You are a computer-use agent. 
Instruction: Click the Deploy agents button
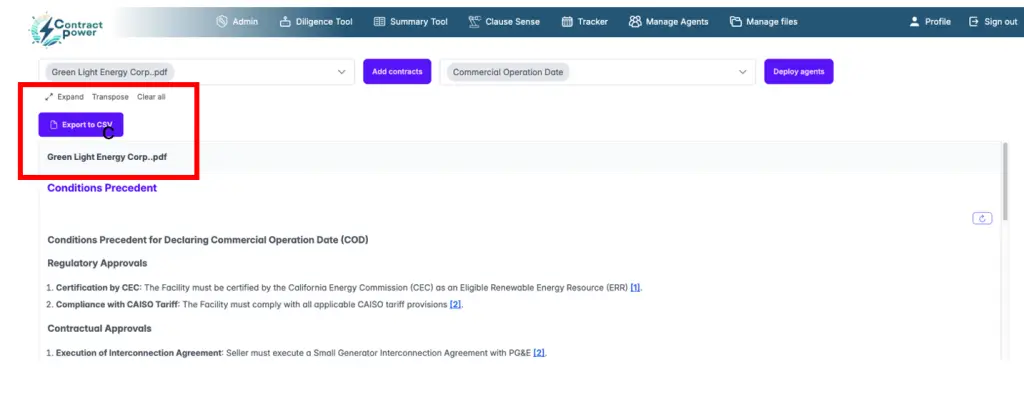tap(798, 72)
